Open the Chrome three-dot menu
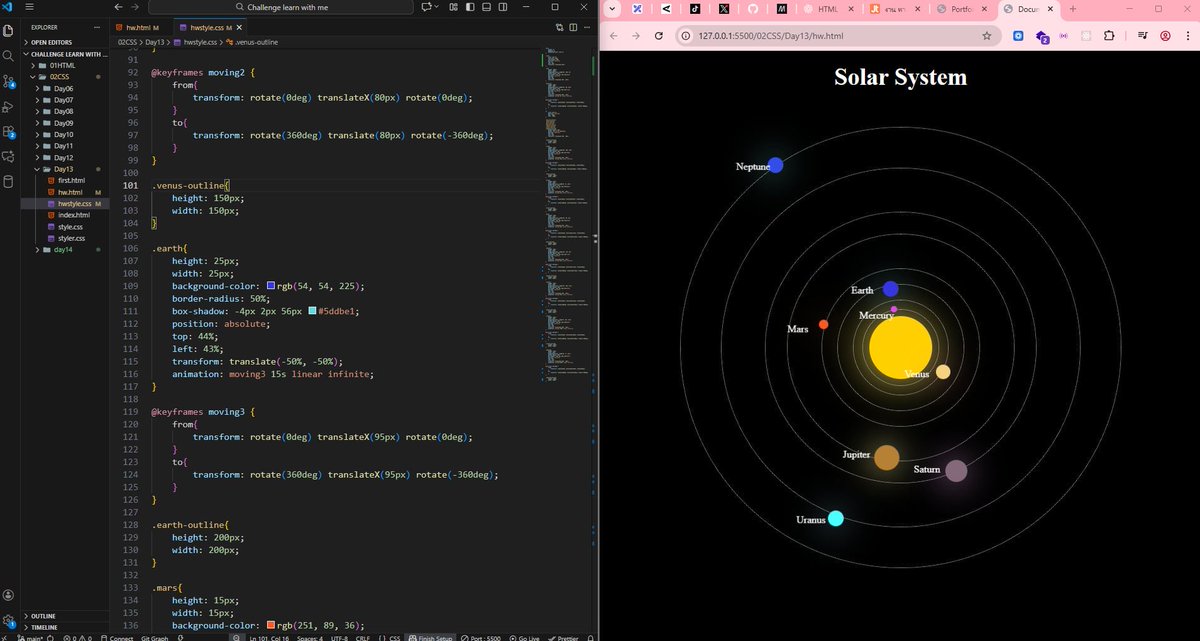This screenshot has height=641, width=1200. 1188,35
